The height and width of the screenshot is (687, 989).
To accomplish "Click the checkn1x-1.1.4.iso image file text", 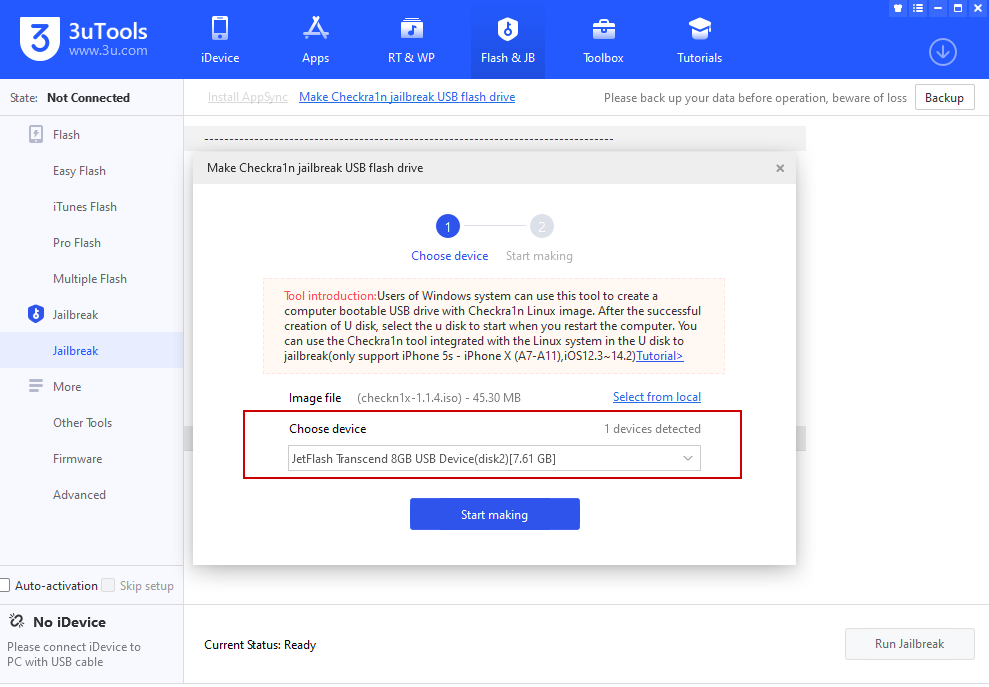I will [439, 398].
